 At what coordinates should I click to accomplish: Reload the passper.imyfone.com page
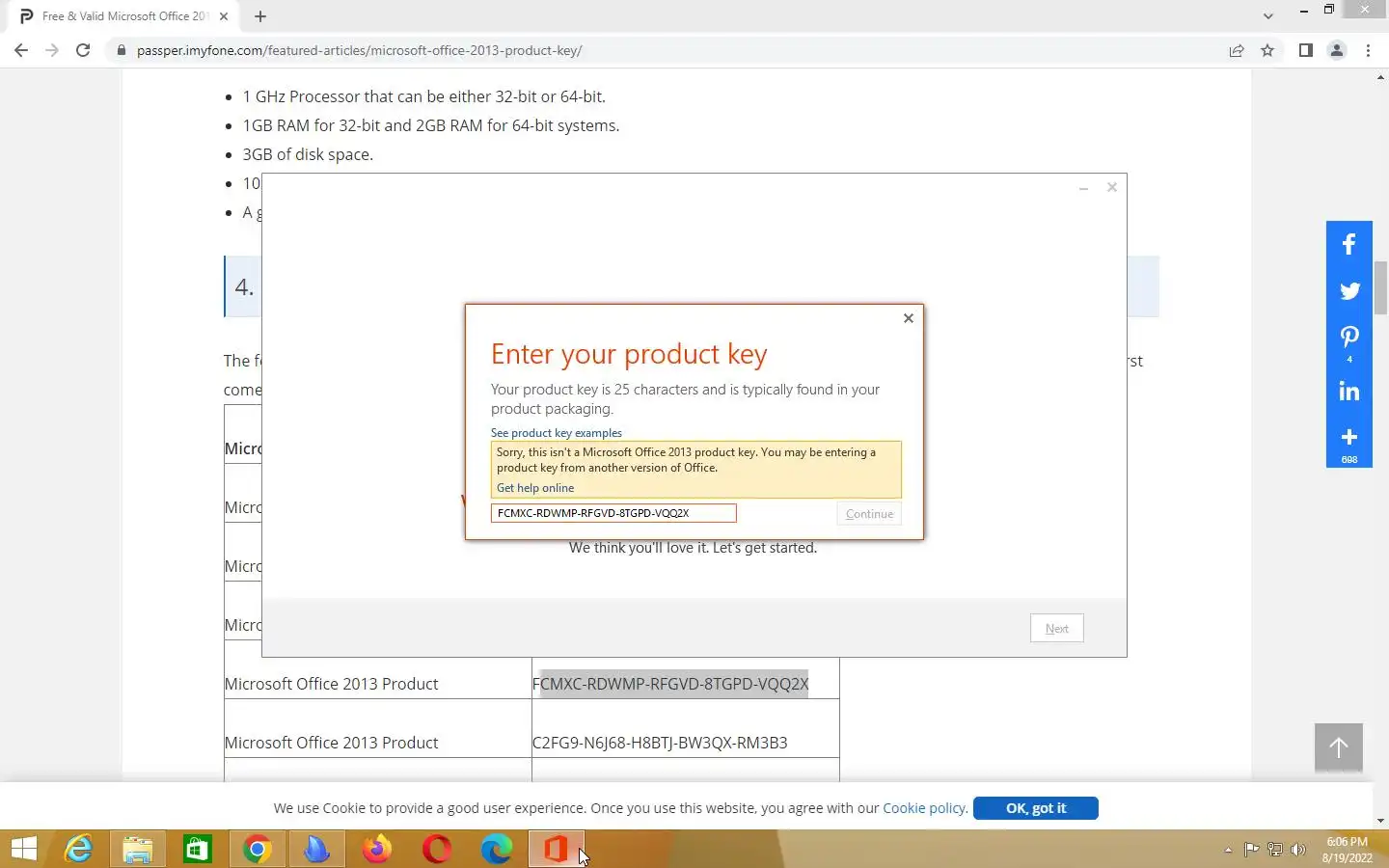coord(83,50)
